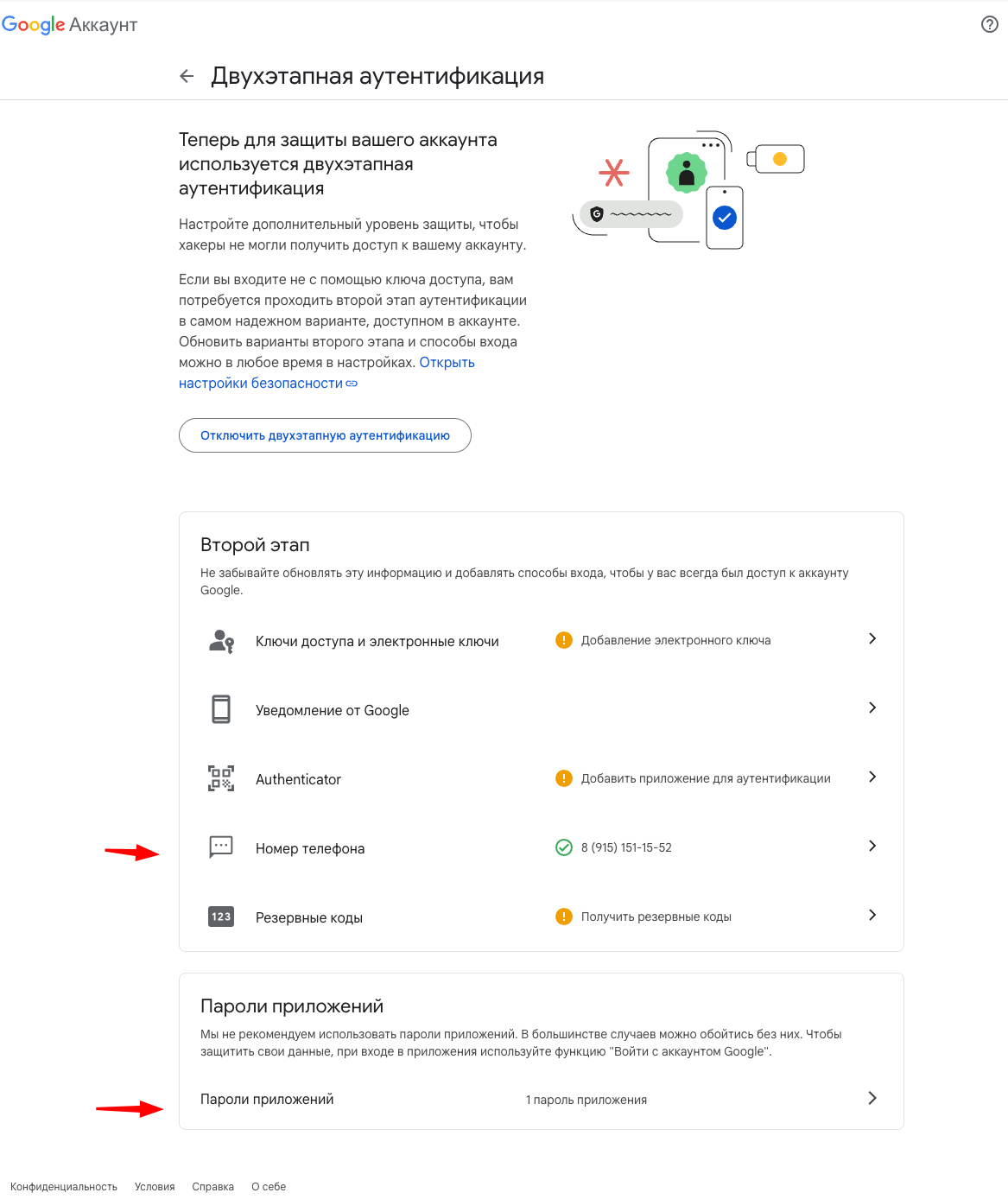Click Ключи доступа и электронные ключи label

pos(377,641)
